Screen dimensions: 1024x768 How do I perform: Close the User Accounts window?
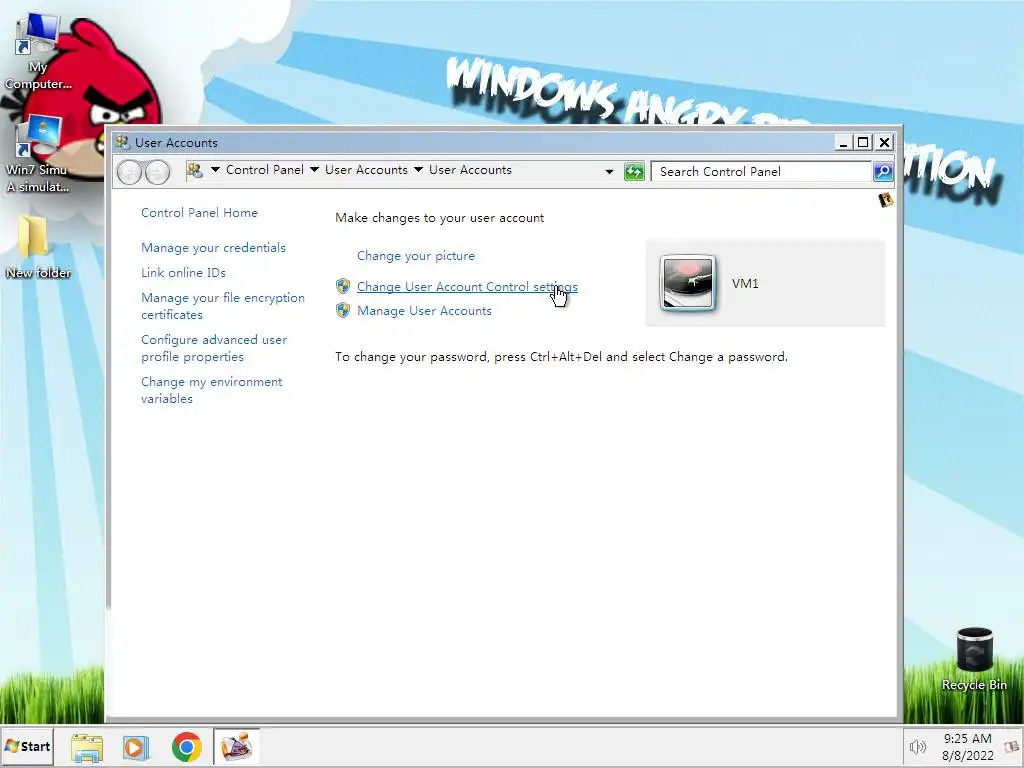pyautogui.click(x=884, y=142)
